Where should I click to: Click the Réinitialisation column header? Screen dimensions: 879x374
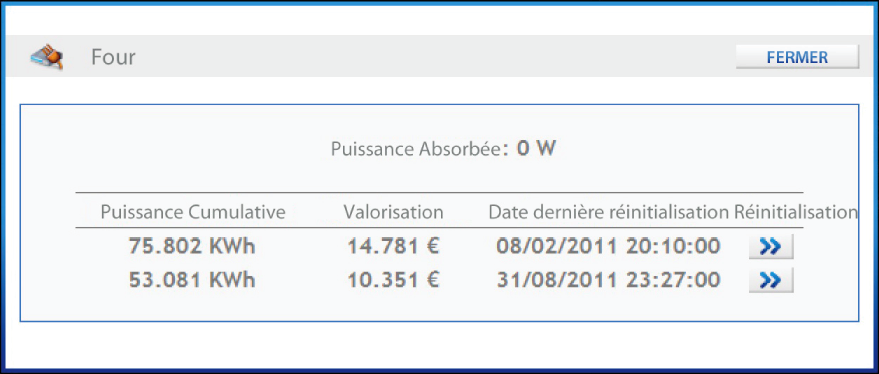[x=796, y=212]
